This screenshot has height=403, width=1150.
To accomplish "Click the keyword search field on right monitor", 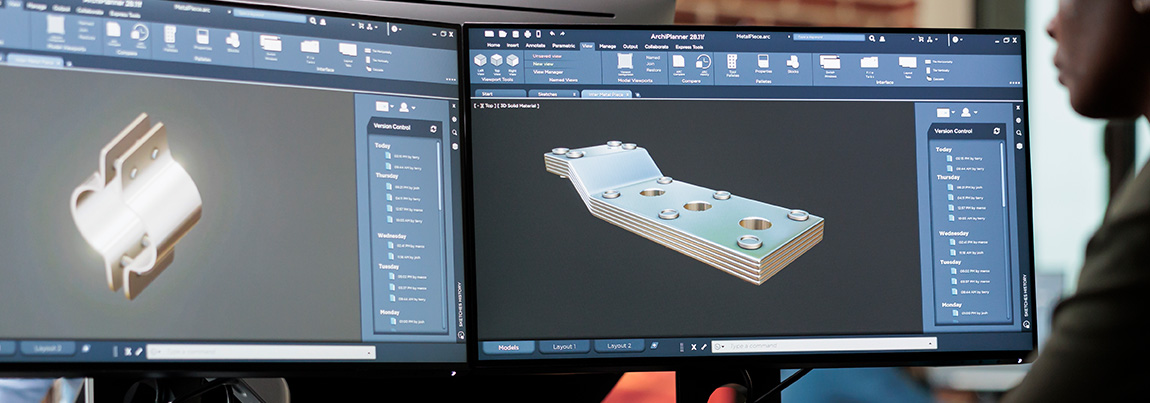I will click(x=829, y=37).
